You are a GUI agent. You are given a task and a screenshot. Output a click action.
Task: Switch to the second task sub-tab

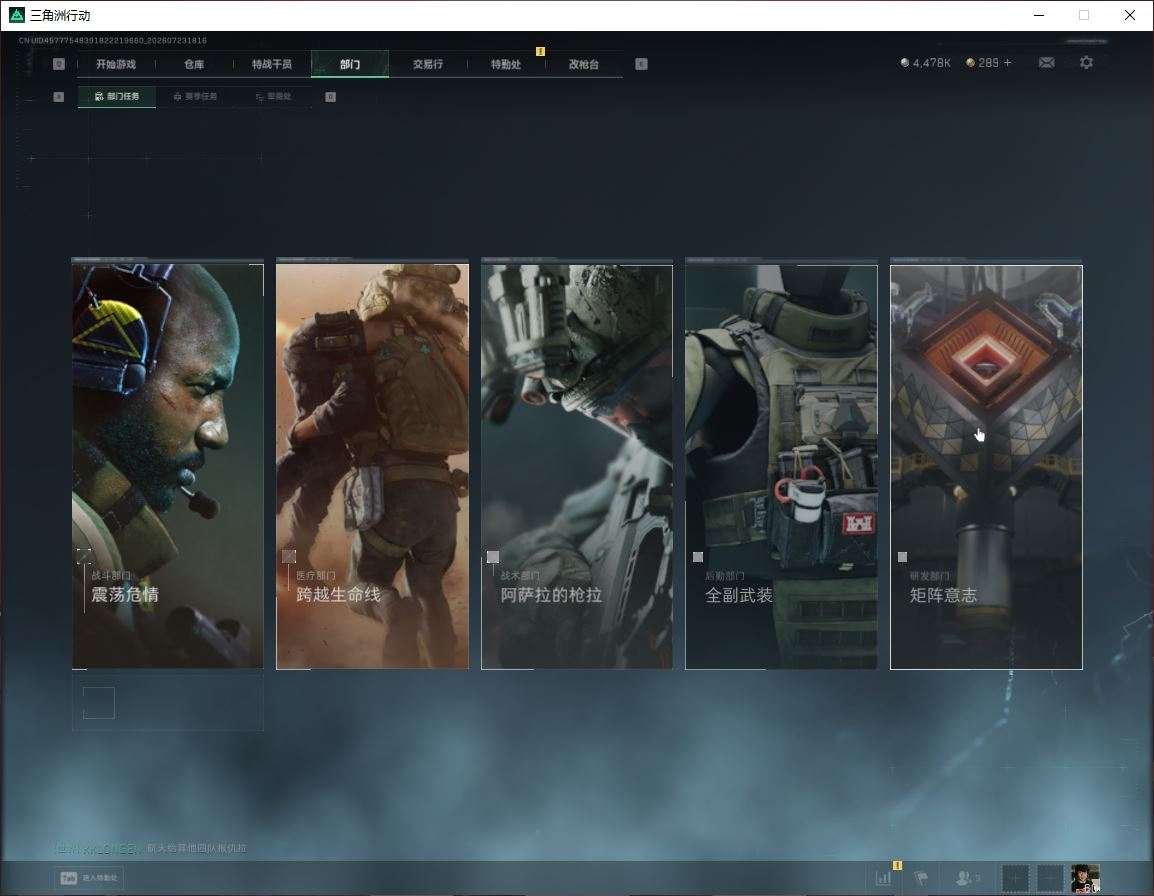pyautogui.click(x=195, y=96)
